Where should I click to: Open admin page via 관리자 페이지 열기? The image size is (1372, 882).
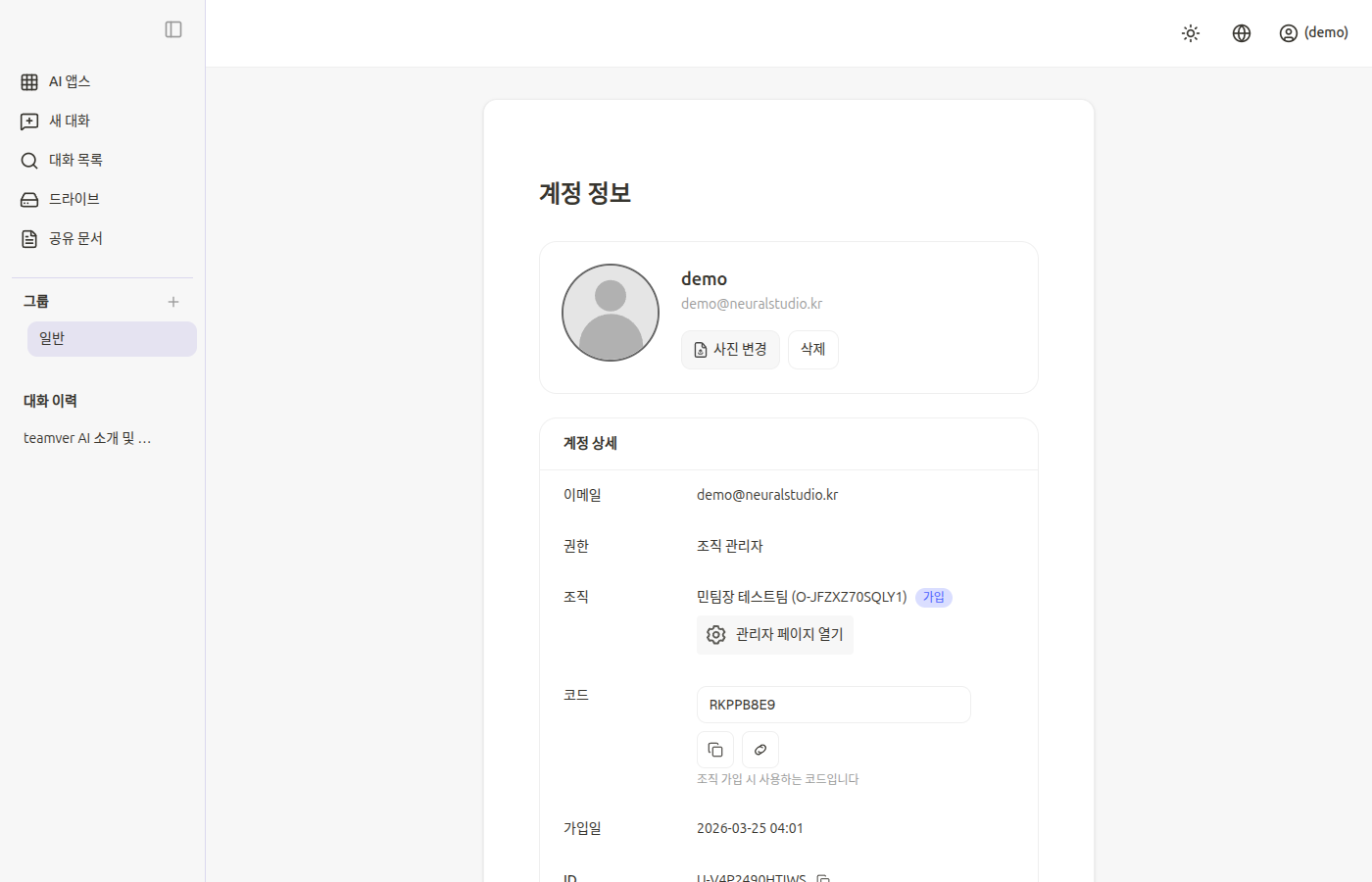[x=775, y=635]
